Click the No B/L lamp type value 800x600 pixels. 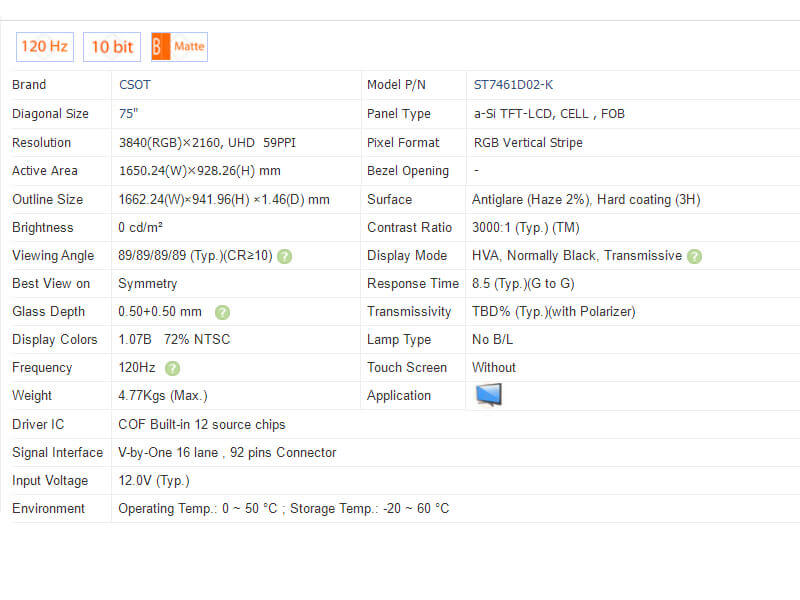(495, 340)
